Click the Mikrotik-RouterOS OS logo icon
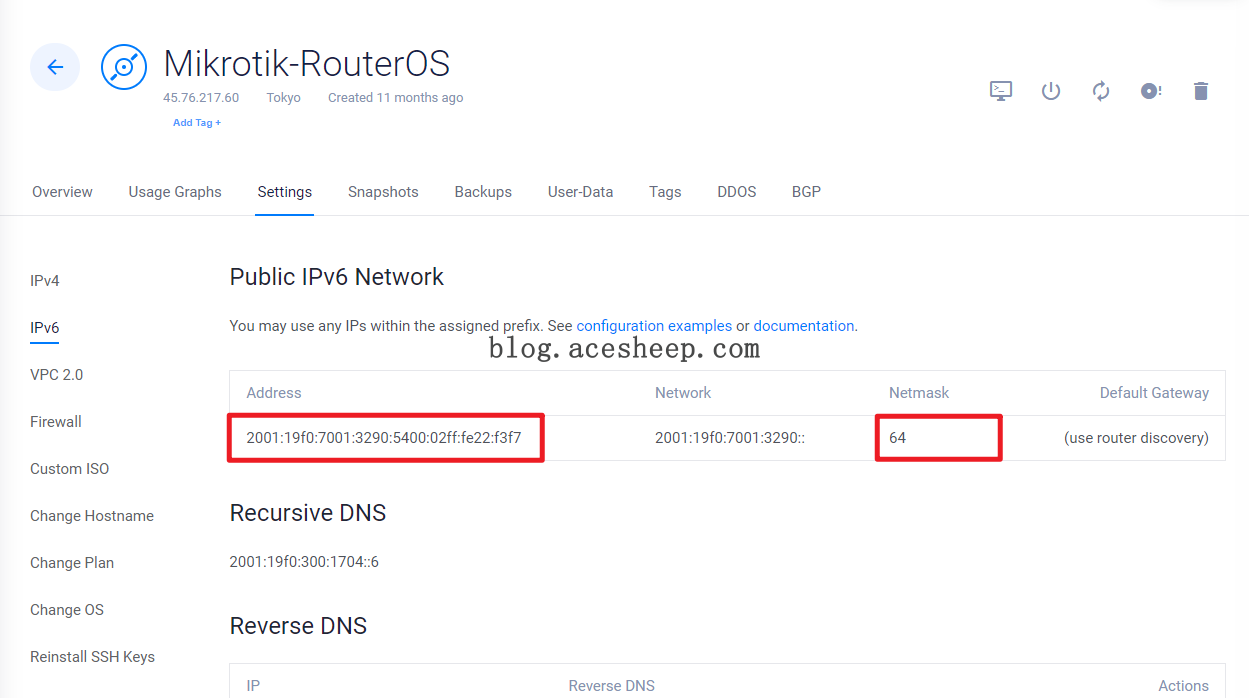This screenshot has height=698, width=1249. (125, 67)
